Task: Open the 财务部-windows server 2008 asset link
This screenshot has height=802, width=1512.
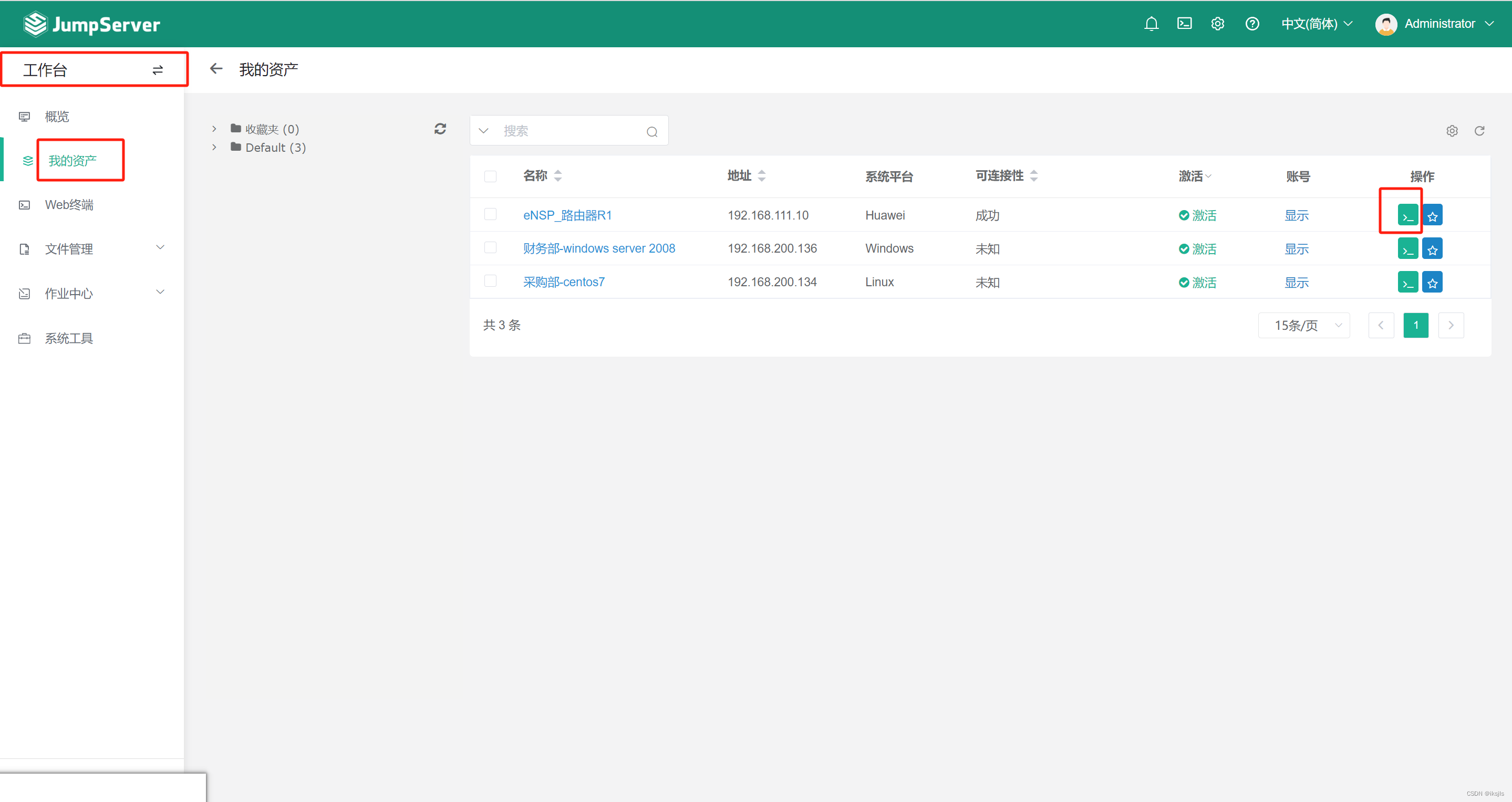Action: point(599,247)
